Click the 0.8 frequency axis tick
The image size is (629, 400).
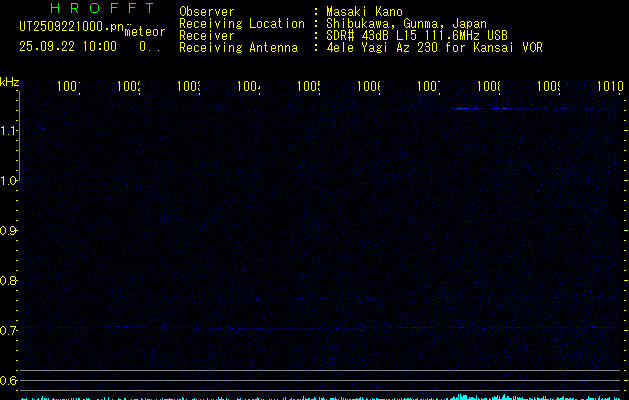pyautogui.click(x=9, y=281)
